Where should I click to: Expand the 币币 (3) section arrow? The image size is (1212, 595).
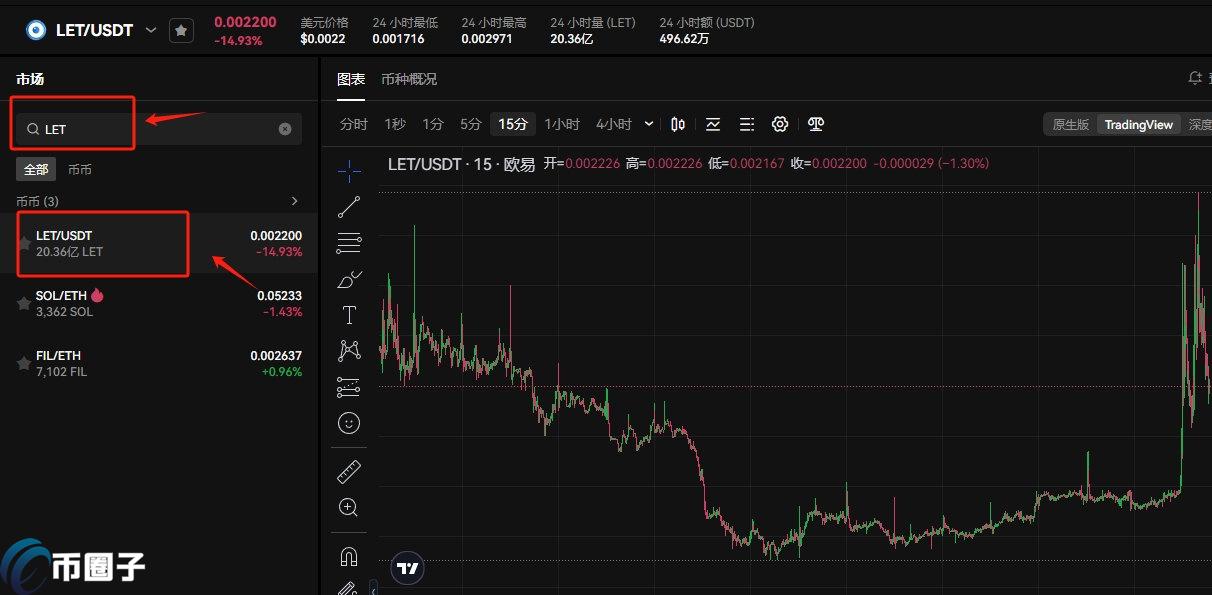pyautogui.click(x=294, y=201)
